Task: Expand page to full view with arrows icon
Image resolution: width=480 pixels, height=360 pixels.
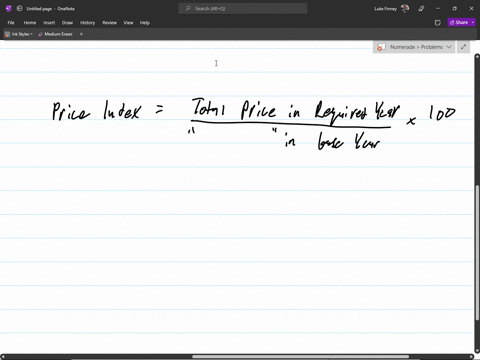Action: 463,47
